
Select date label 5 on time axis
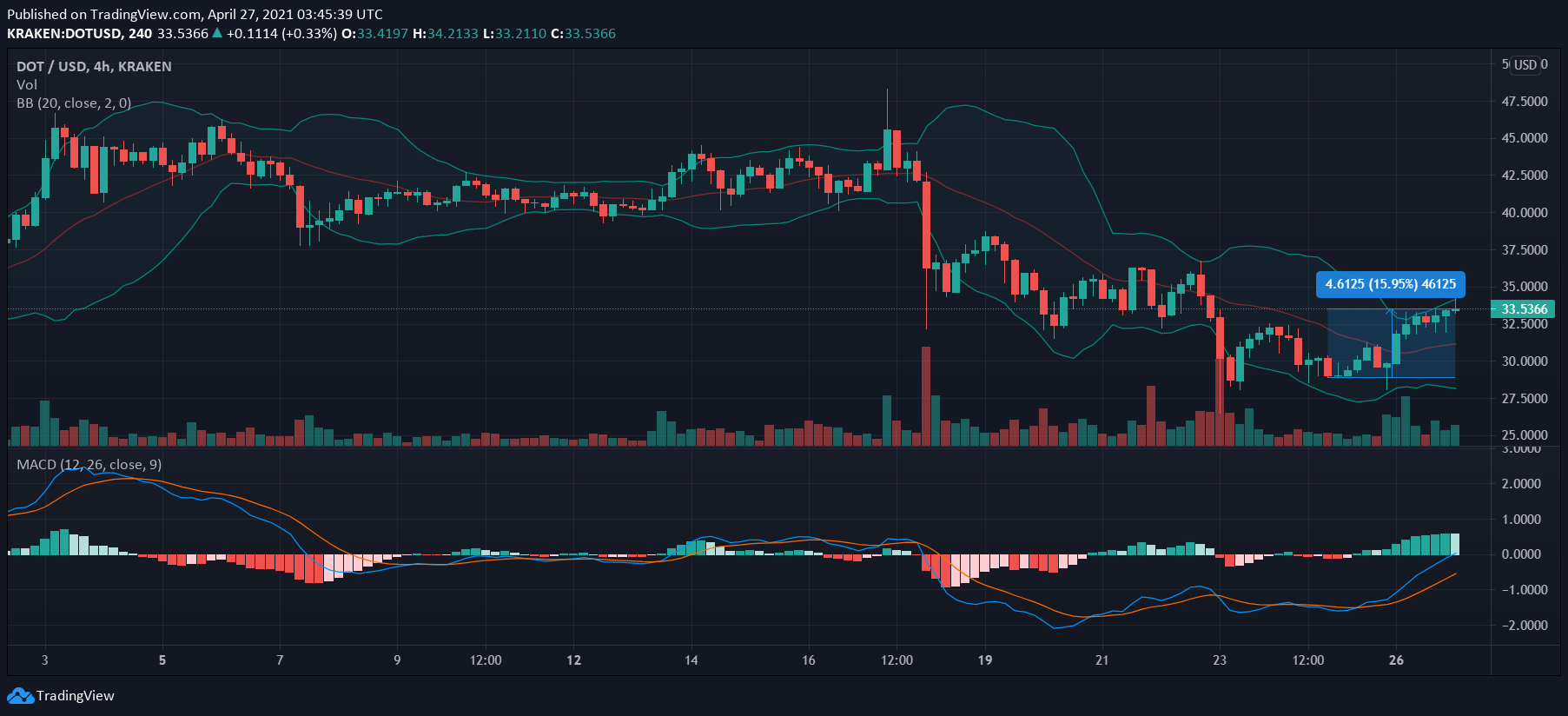[162, 660]
